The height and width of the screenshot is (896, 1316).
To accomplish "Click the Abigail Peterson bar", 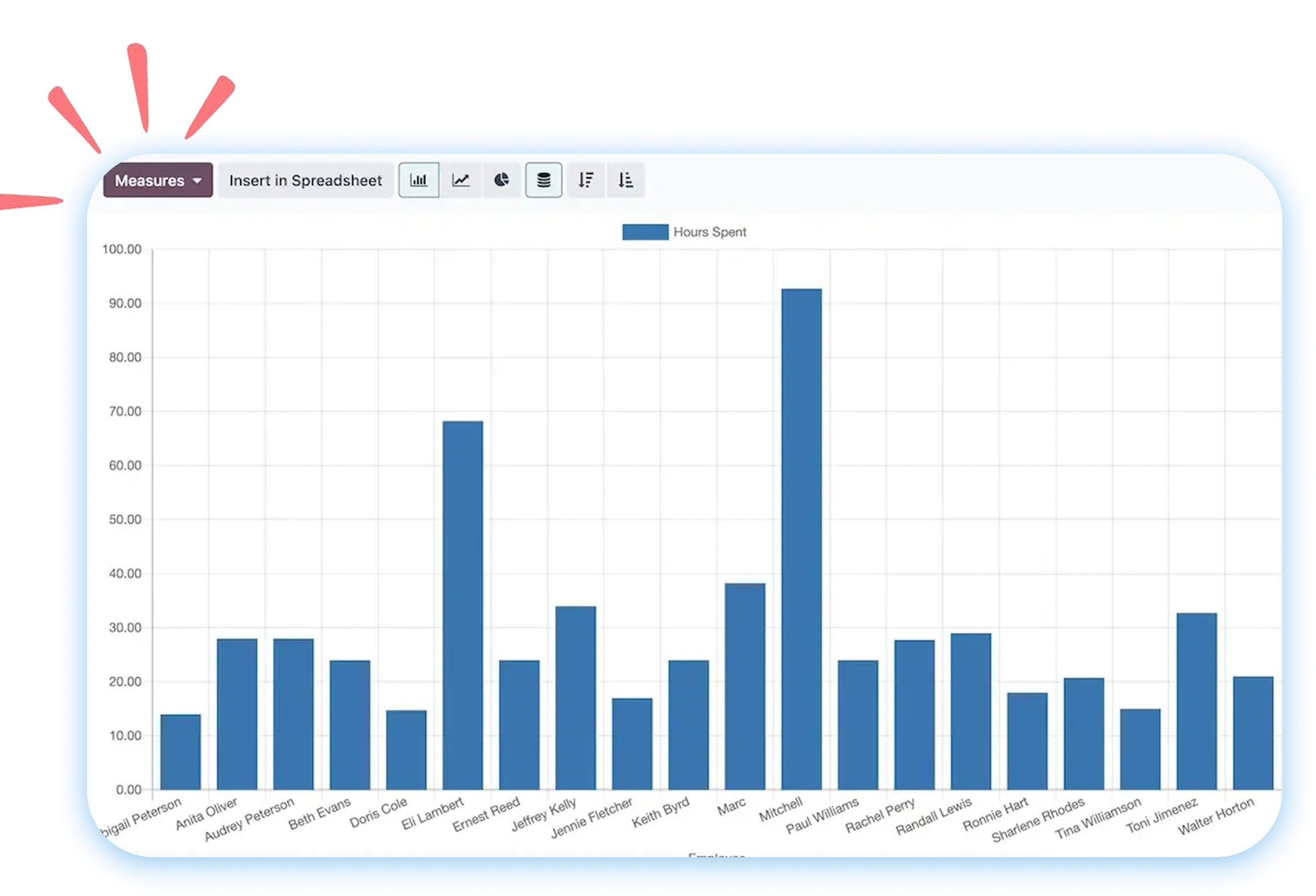I will [181, 752].
